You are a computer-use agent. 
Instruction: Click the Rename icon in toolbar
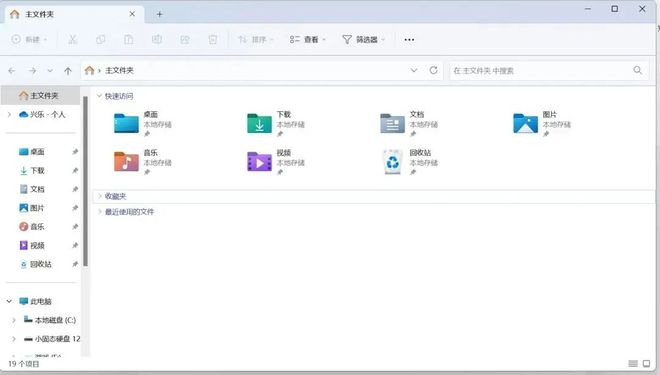point(157,40)
